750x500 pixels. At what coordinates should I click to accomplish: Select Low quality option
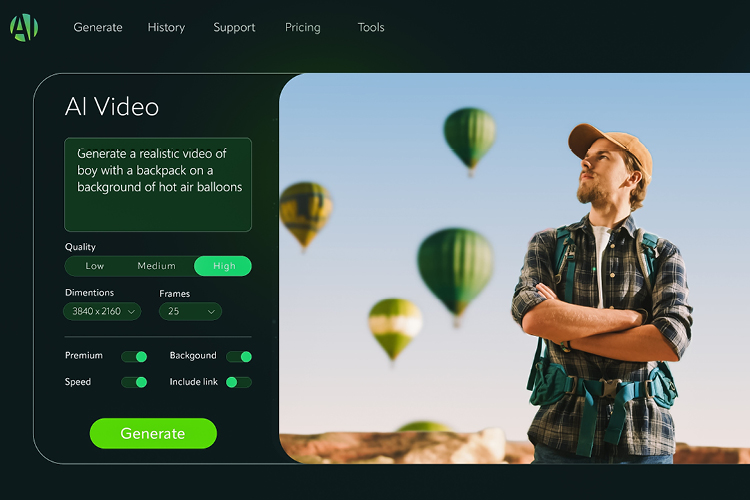click(x=95, y=266)
